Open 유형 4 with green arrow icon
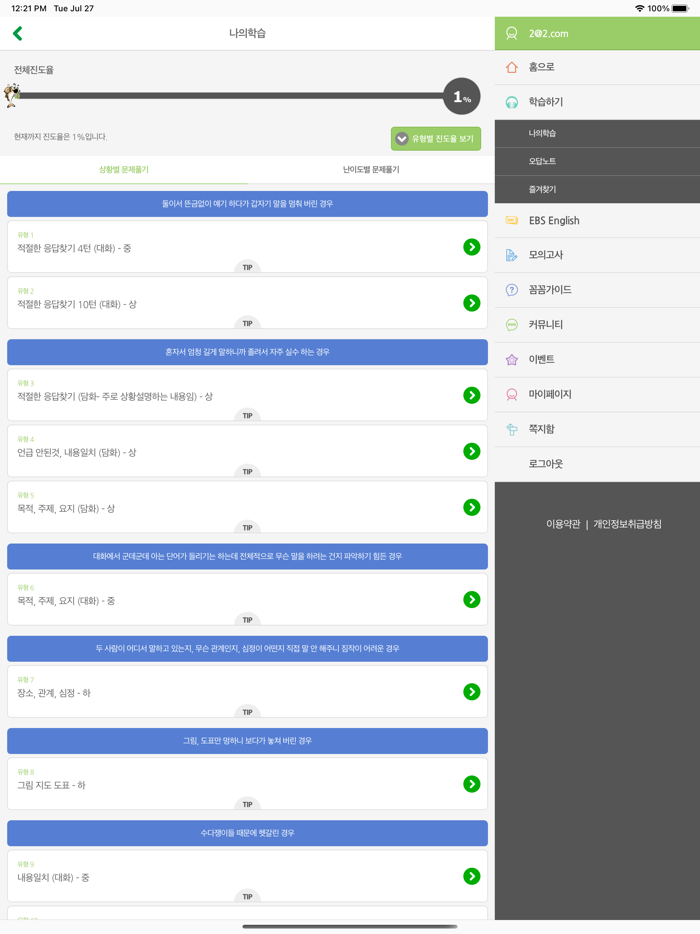 [x=472, y=452]
